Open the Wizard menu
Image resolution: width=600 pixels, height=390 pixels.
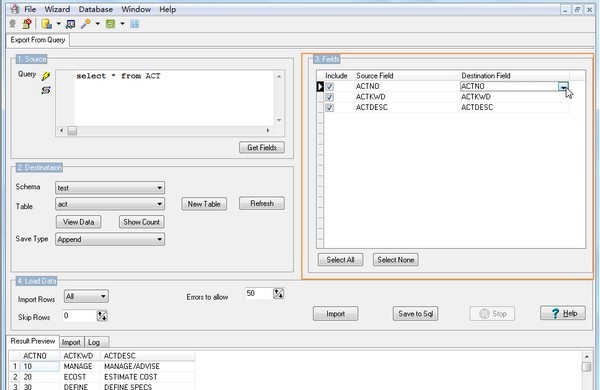click(57, 9)
